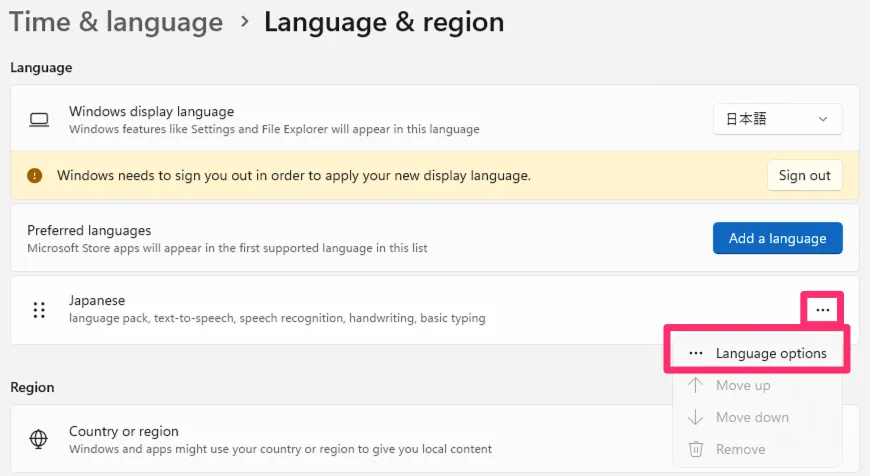870x476 pixels.
Task: Click the Windows features description under display language
Action: point(274,129)
